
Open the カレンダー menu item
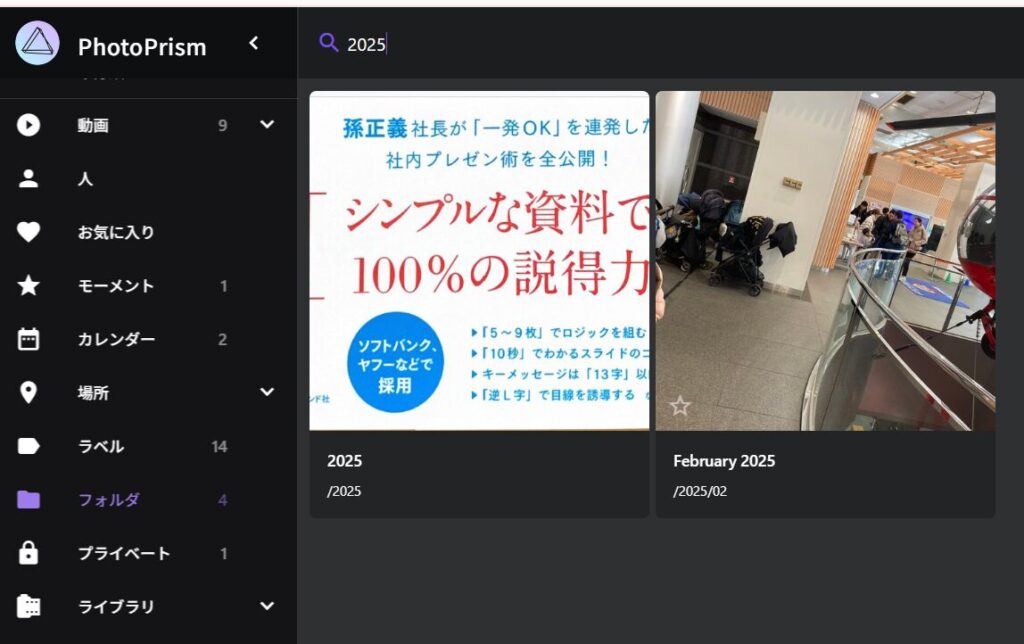click(x=148, y=339)
